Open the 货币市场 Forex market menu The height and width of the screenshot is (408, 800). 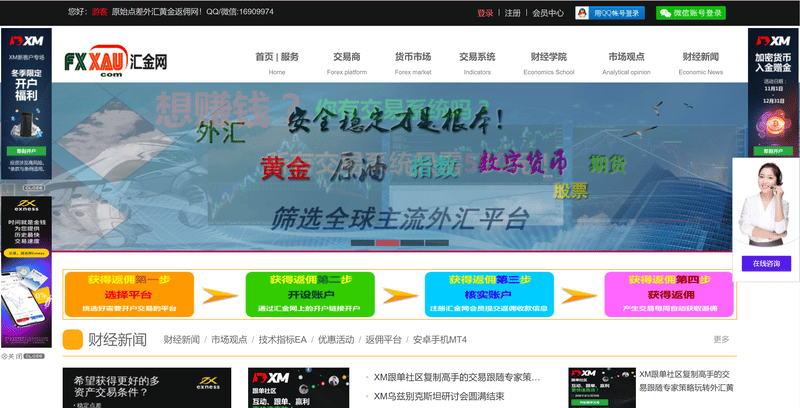(413, 63)
